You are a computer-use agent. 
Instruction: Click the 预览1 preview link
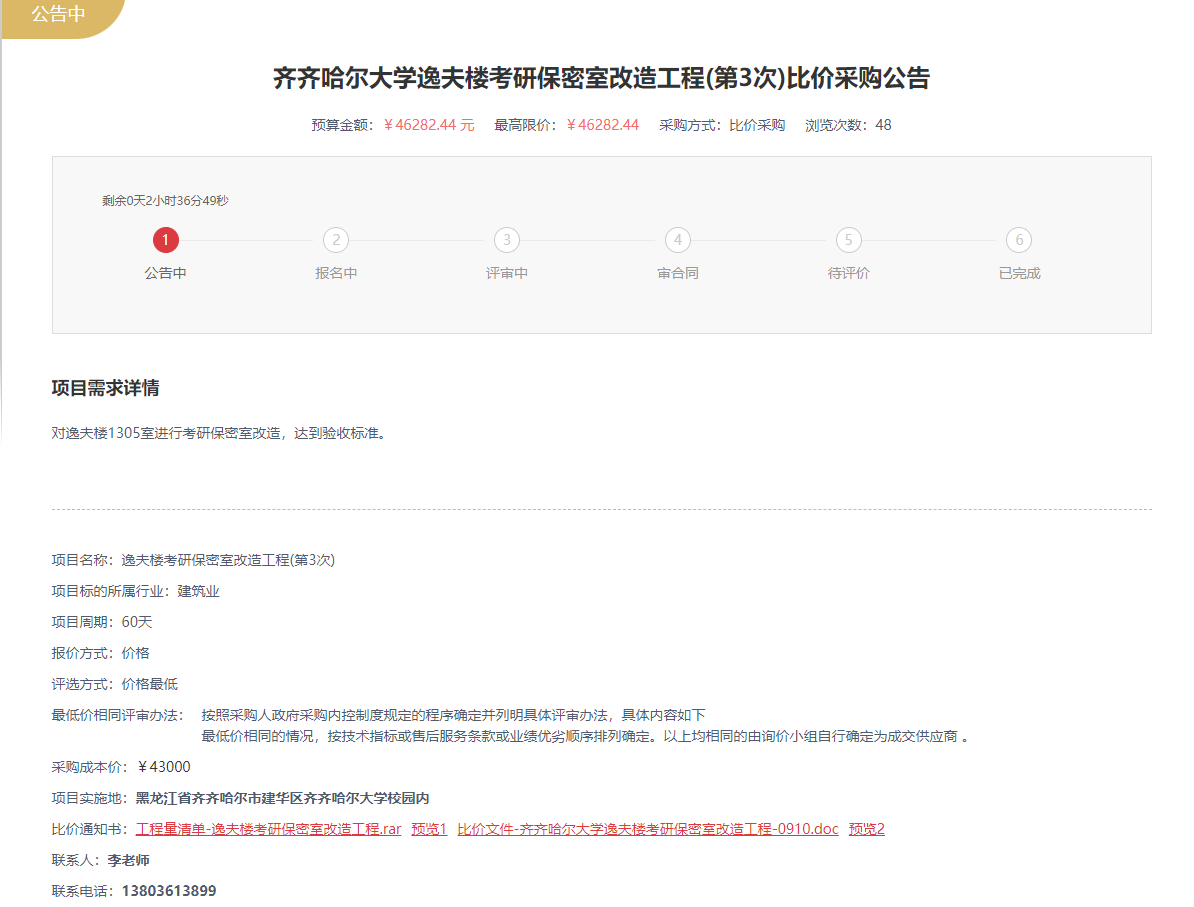[x=429, y=829]
